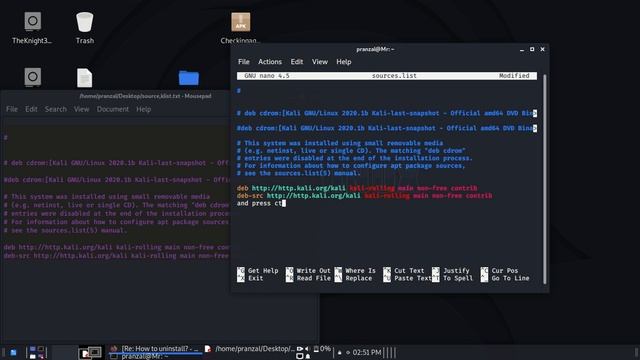Click 'Cut Text' shortcut in nano footer
The width and height of the screenshot is (640, 360).
[404, 271]
